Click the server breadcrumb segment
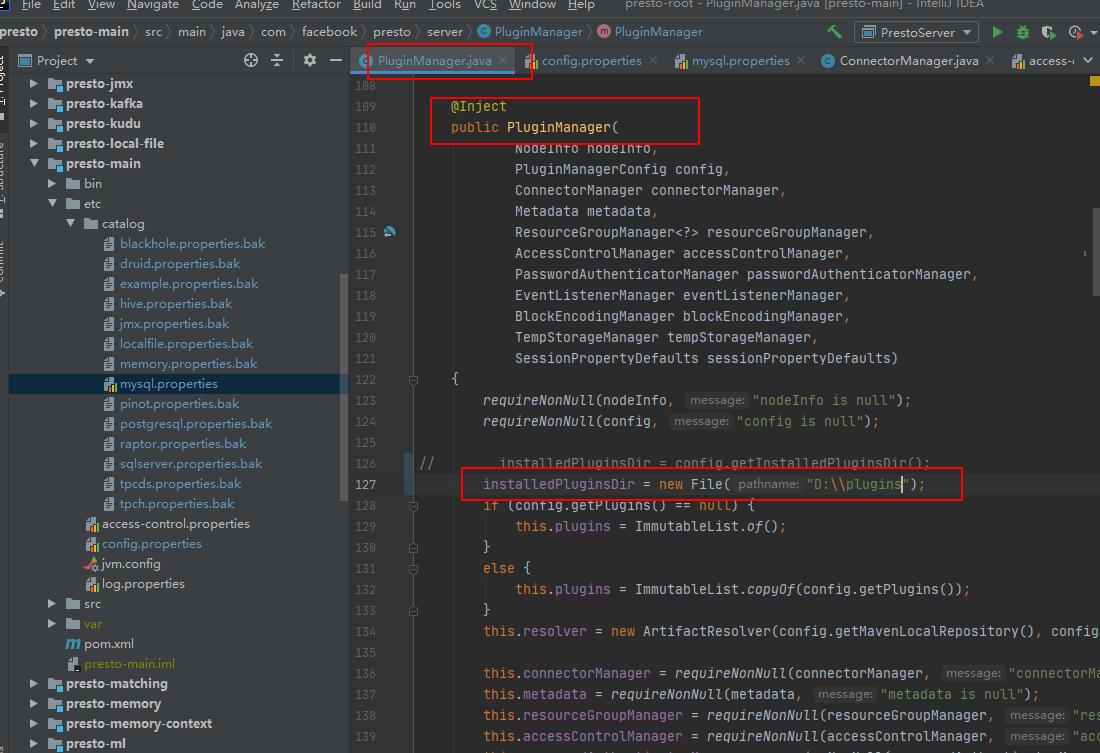 click(445, 32)
